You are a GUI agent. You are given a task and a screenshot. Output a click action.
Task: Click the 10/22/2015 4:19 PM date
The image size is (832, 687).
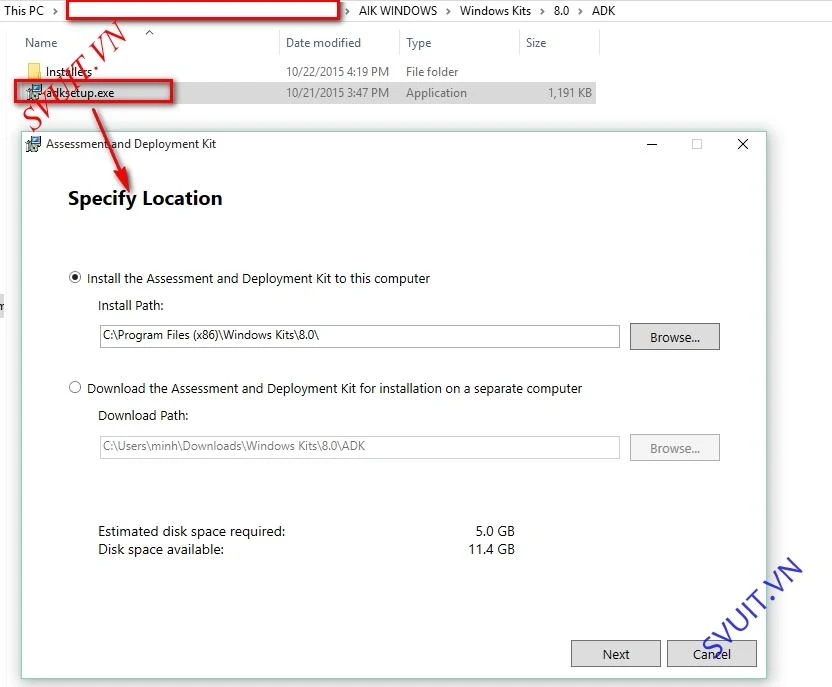[x=337, y=72]
